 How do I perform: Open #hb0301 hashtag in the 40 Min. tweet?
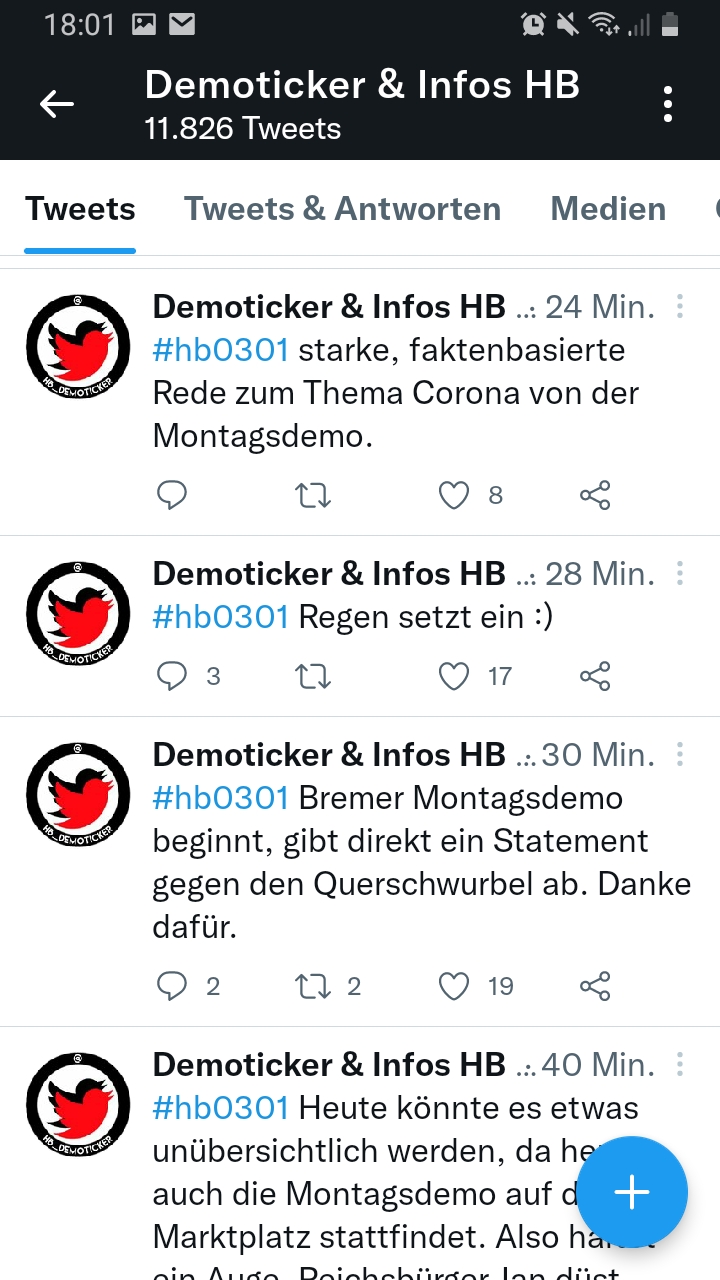point(220,1108)
